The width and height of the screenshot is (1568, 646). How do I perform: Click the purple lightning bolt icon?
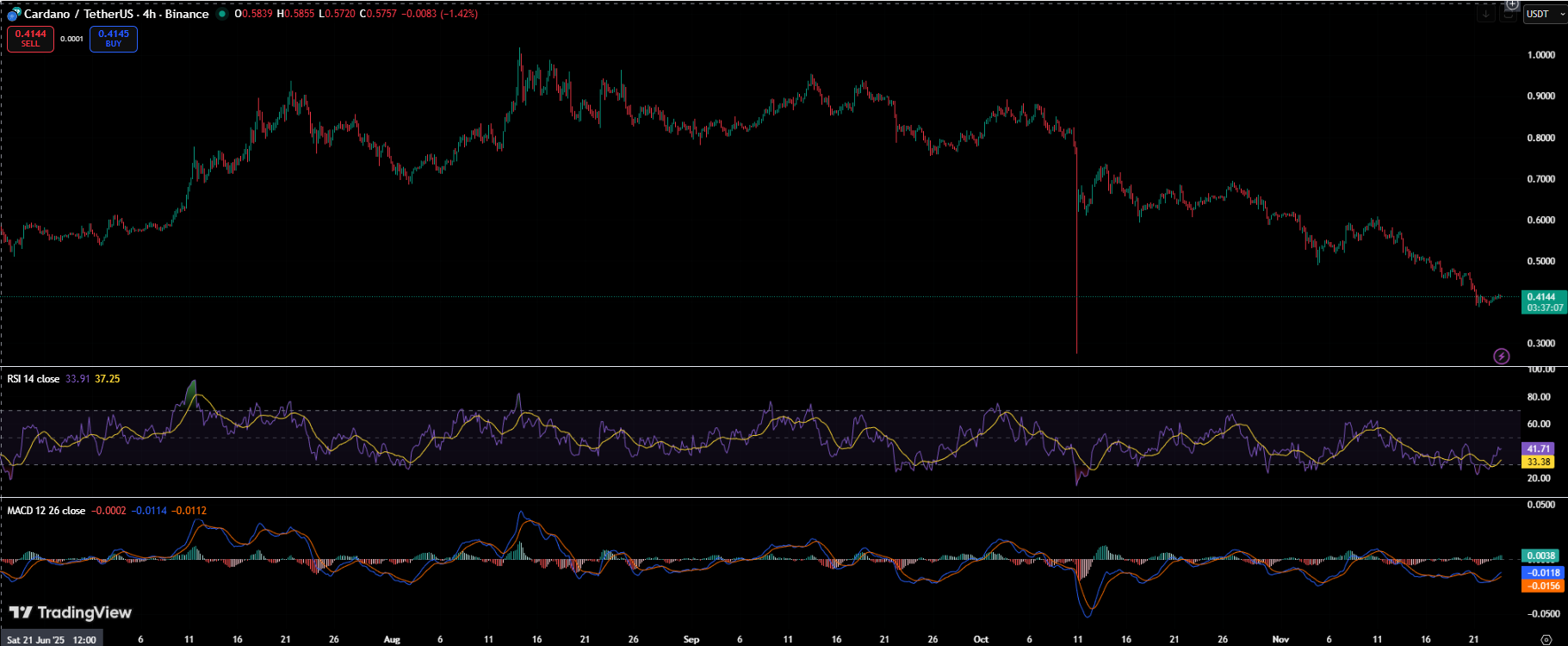pyautogui.click(x=1501, y=356)
